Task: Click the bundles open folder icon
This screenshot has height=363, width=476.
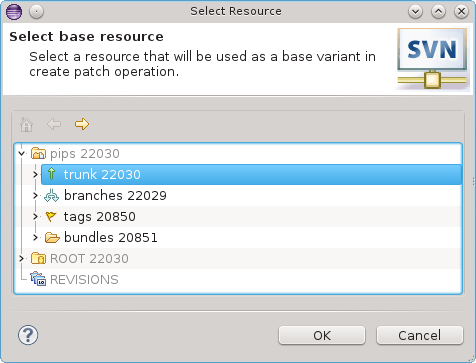Action: [x=52, y=238]
